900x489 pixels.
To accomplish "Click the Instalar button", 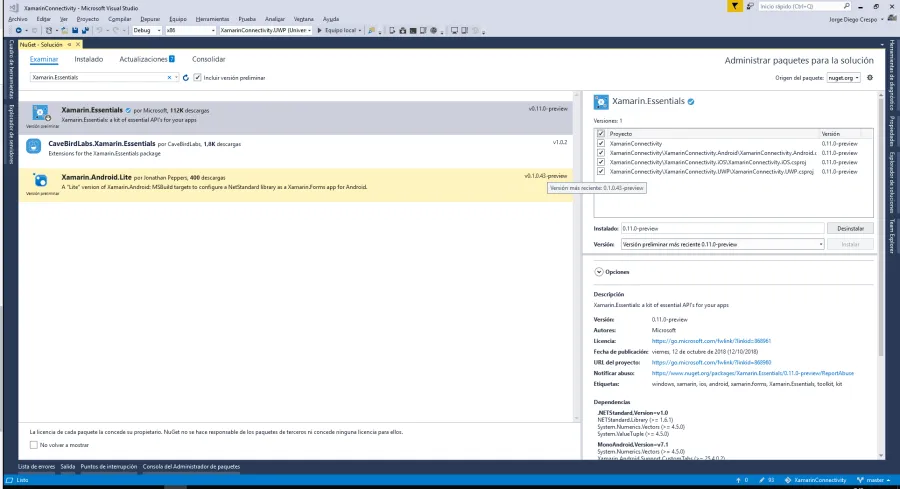I will 850,244.
